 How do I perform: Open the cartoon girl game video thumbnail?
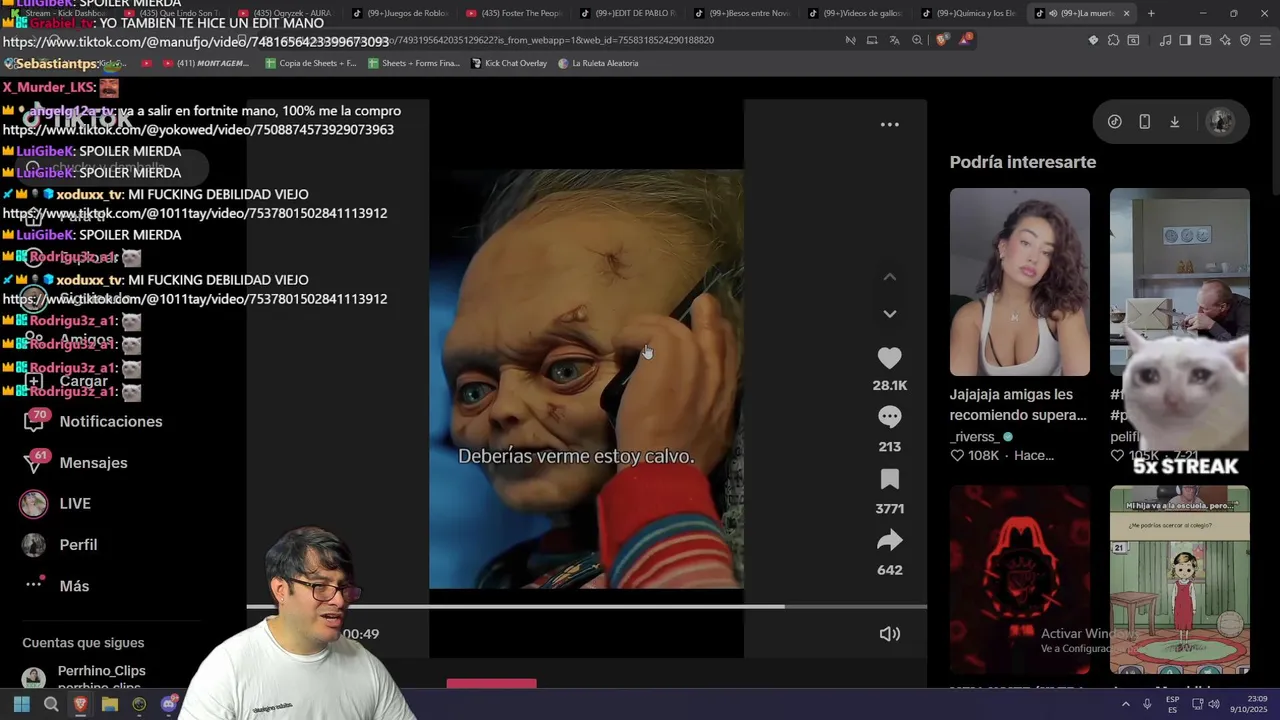click(x=1179, y=580)
